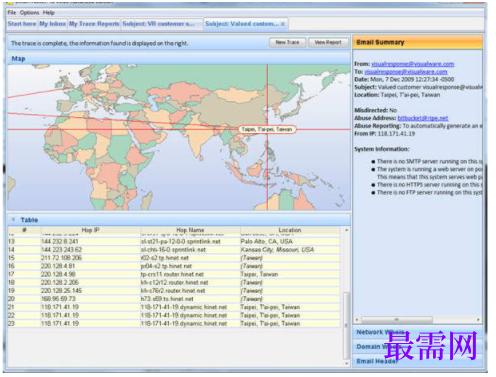The width and height of the screenshot is (496, 377).
Task: Click the Taipei, Taiwan map label
Action: pyautogui.click(x=267, y=129)
